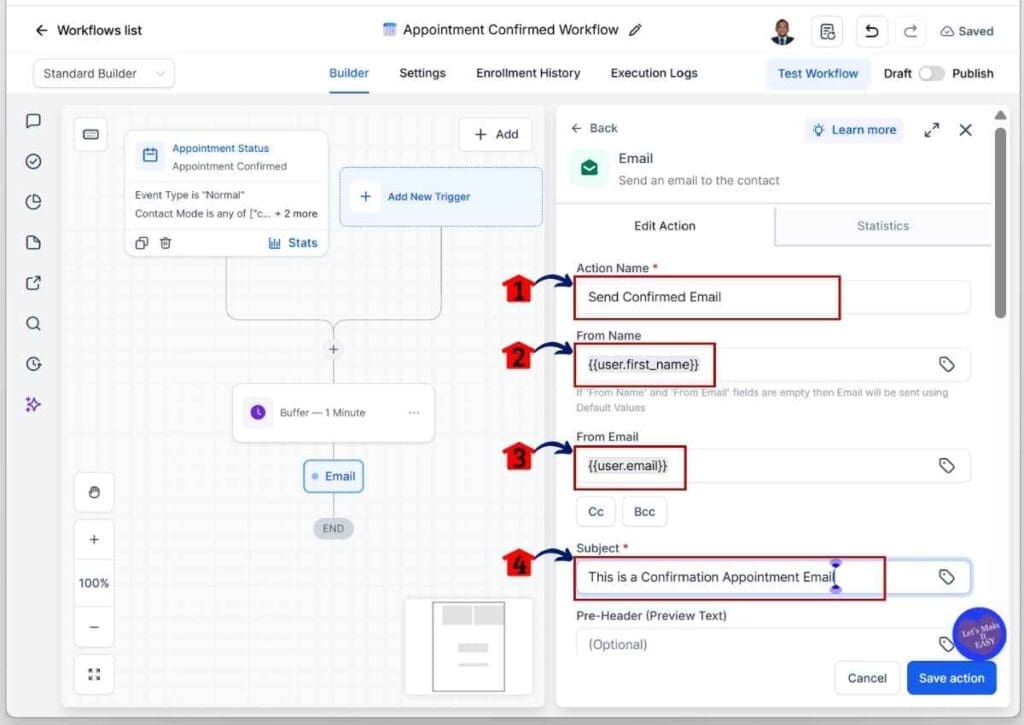
Task: View Stats for Appointment Status trigger
Action: coord(293,243)
